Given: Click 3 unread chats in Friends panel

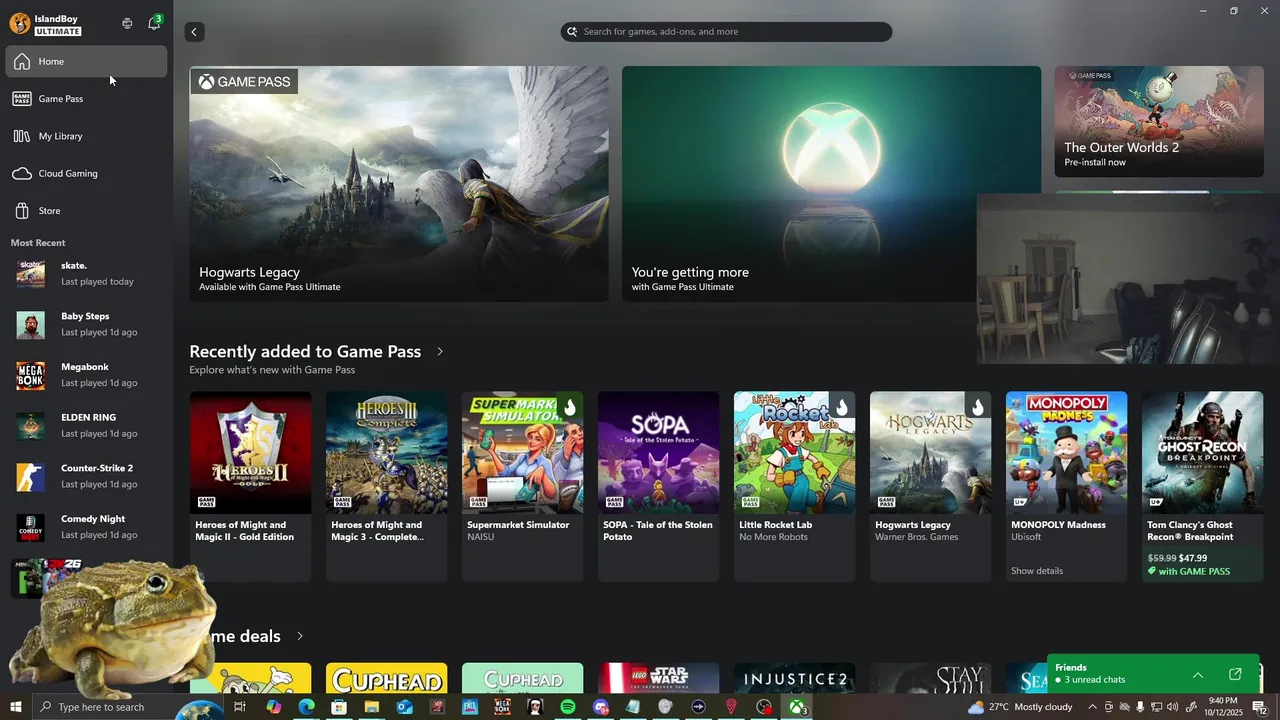Looking at the screenshot, I should click(1094, 680).
